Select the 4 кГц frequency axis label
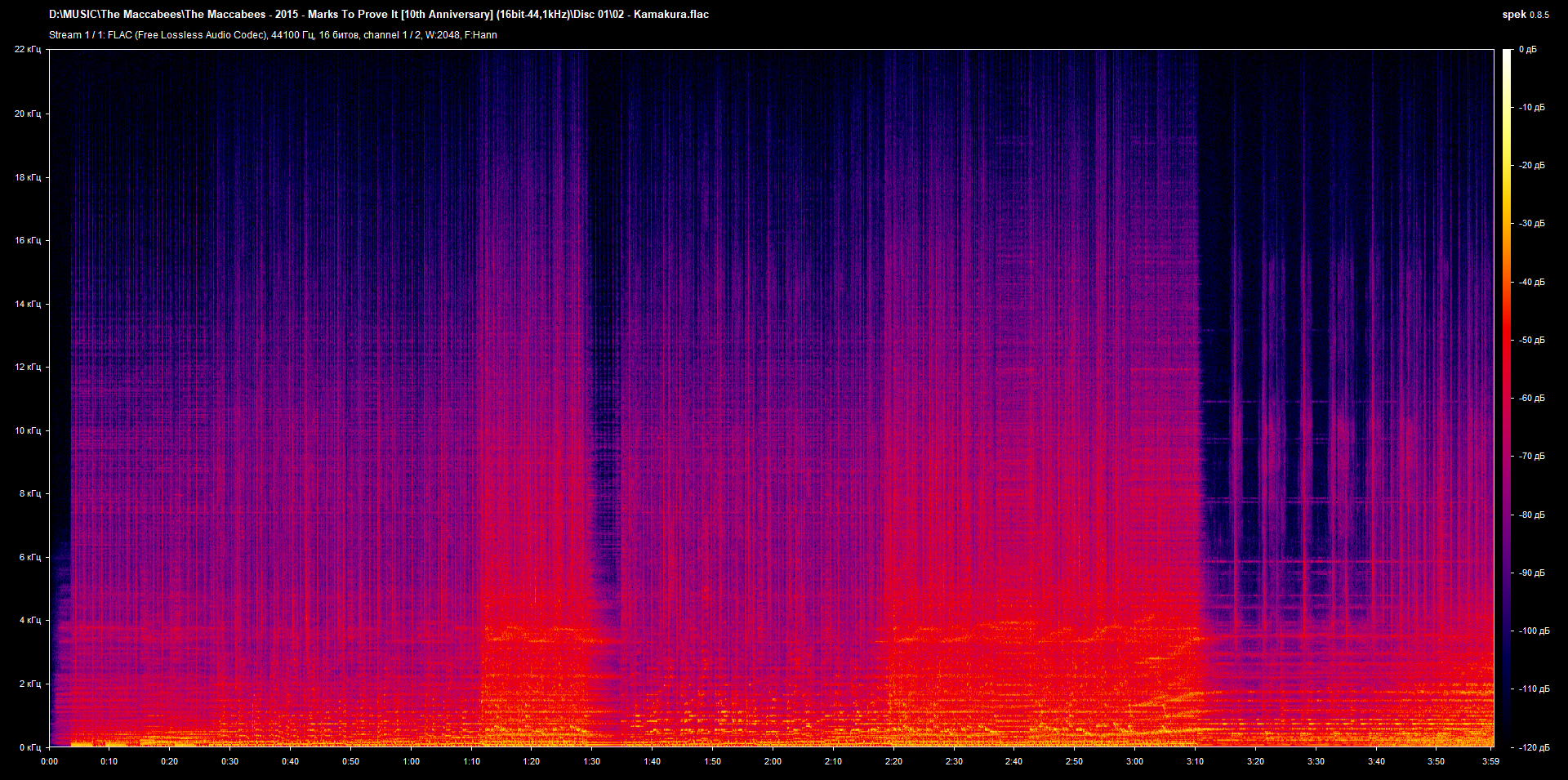This screenshot has height=780, width=1568. (30, 621)
